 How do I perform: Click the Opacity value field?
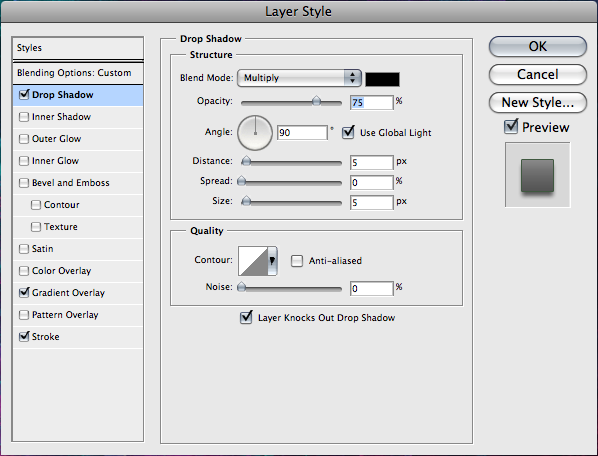click(371, 103)
